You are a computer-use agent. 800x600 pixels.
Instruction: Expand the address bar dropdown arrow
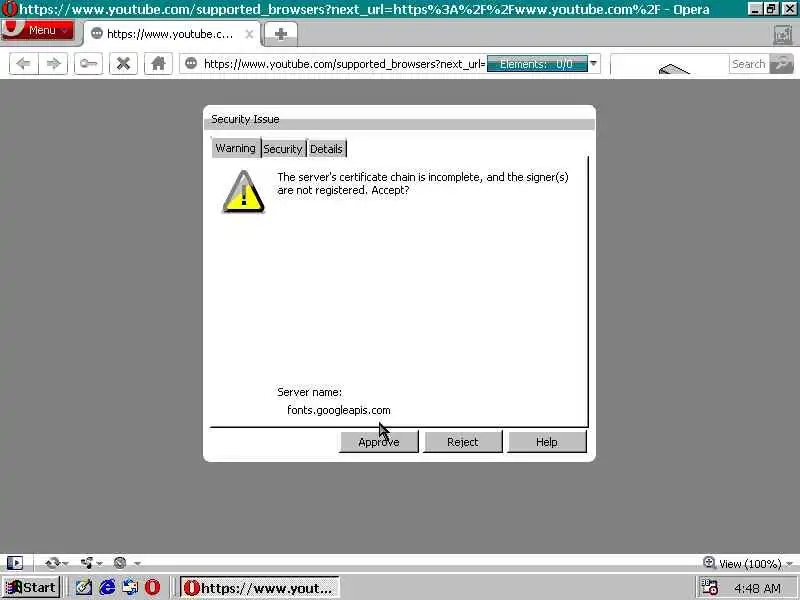point(593,64)
